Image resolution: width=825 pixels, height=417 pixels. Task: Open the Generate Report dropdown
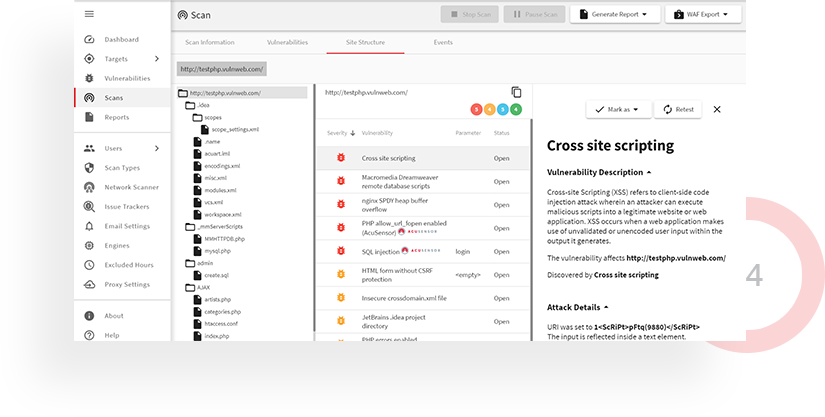pos(615,14)
